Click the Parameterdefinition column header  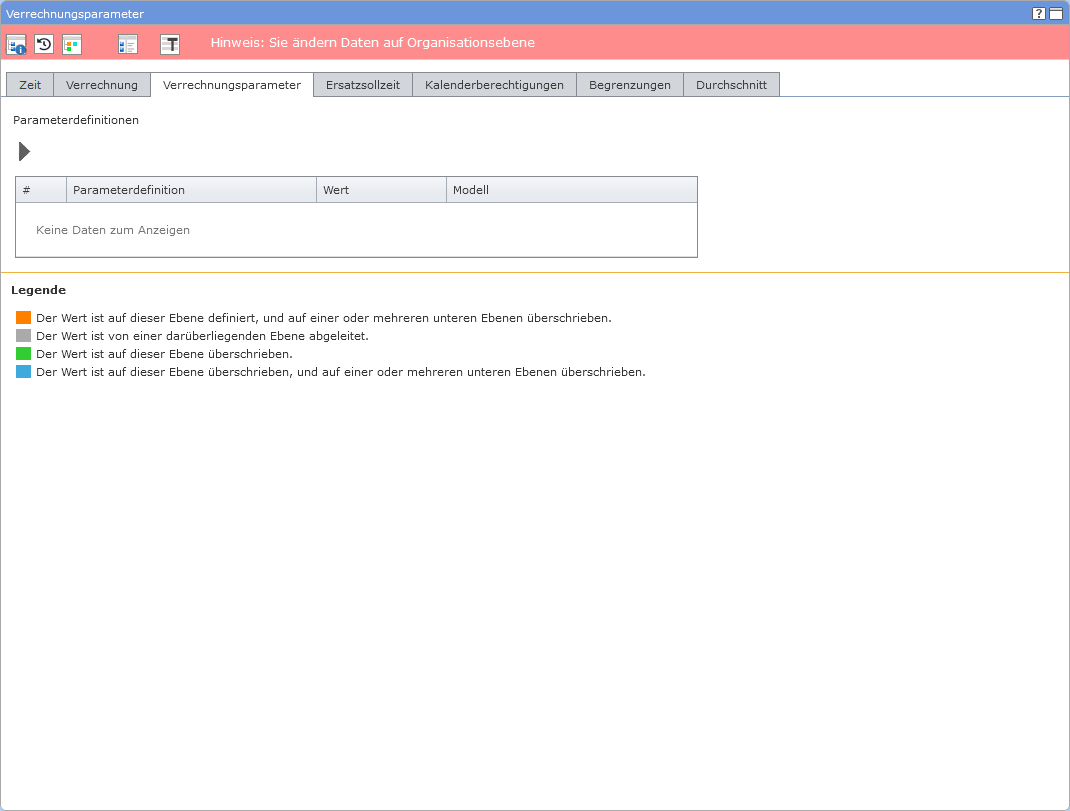(x=190, y=190)
